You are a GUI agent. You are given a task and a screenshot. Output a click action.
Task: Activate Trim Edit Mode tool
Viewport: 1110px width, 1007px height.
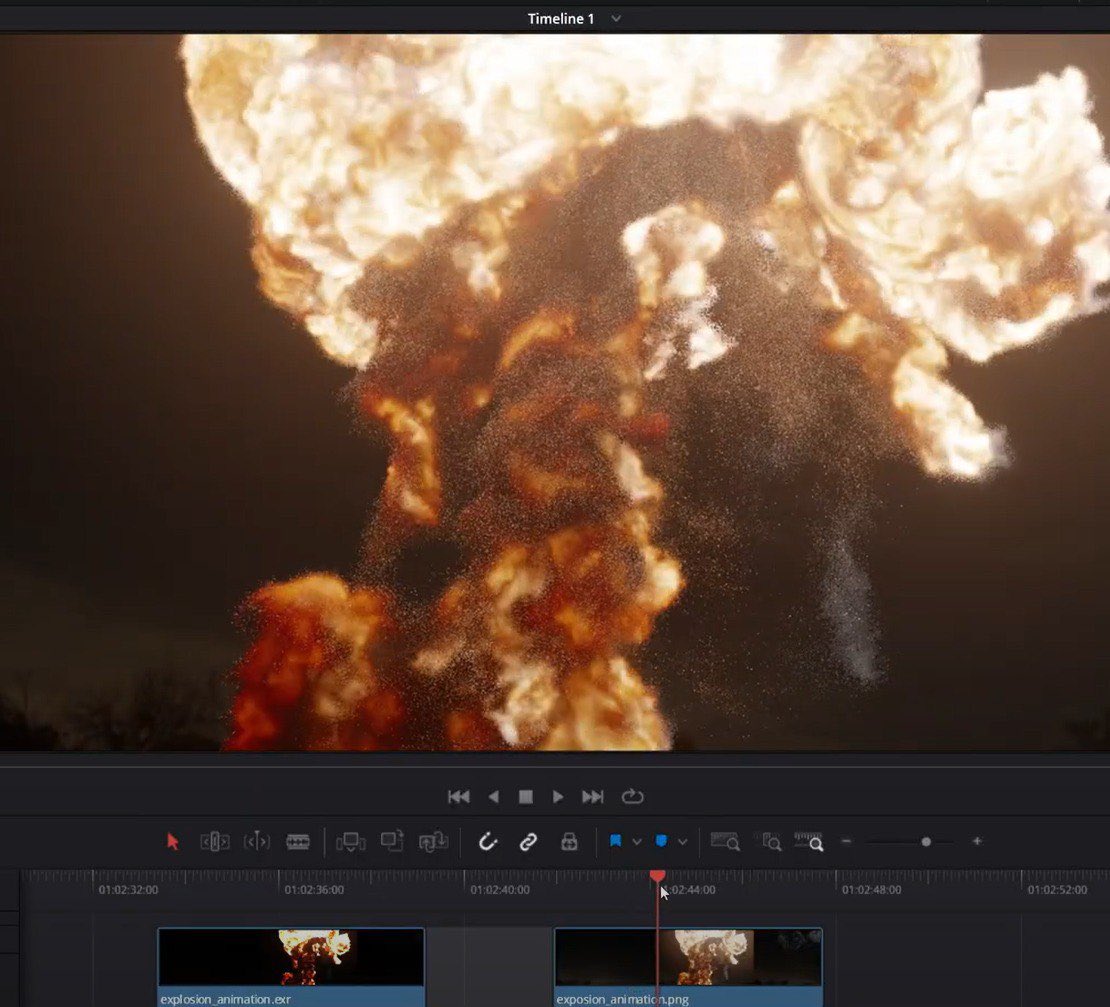(215, 841)
